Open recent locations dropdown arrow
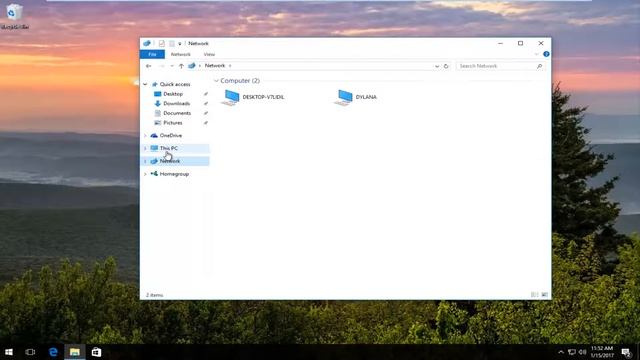Image resolution: width=640 pixels, height=360 pixels. 172,66
